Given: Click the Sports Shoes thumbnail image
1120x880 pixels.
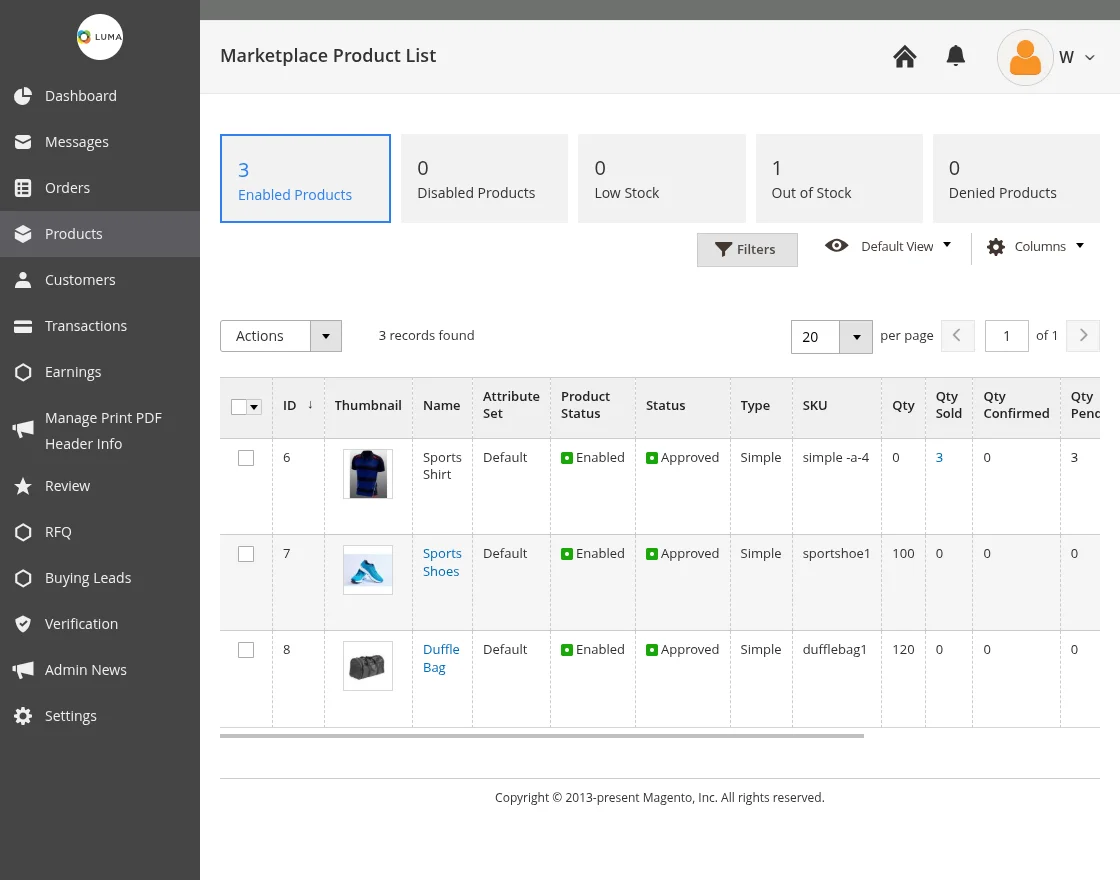Looking at the screenshot, I should point(367,570).
